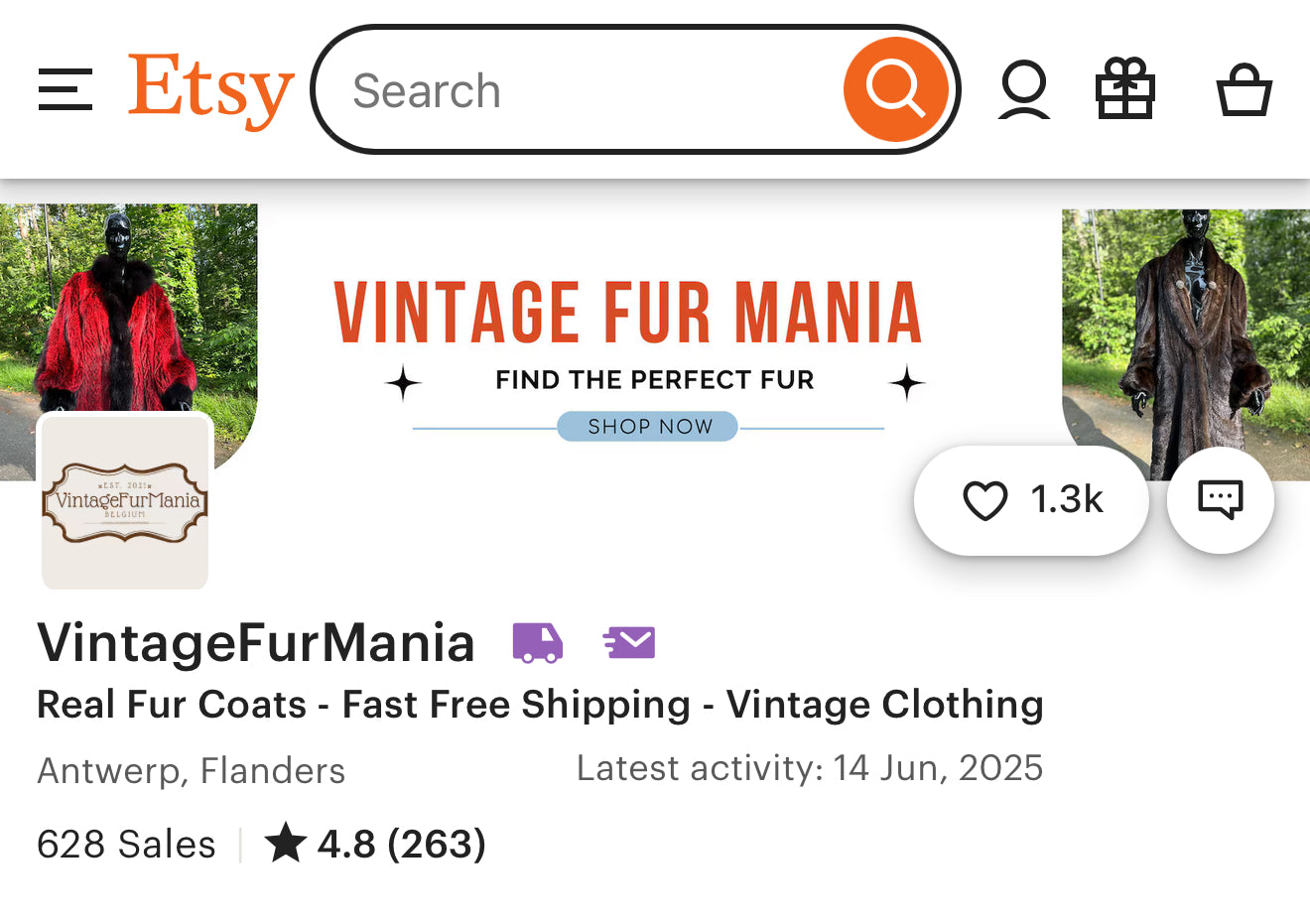The height and width of the screenshot is (924, 1310).
Task: Message the seller via chat bubble
Action: pos(1220,500)
